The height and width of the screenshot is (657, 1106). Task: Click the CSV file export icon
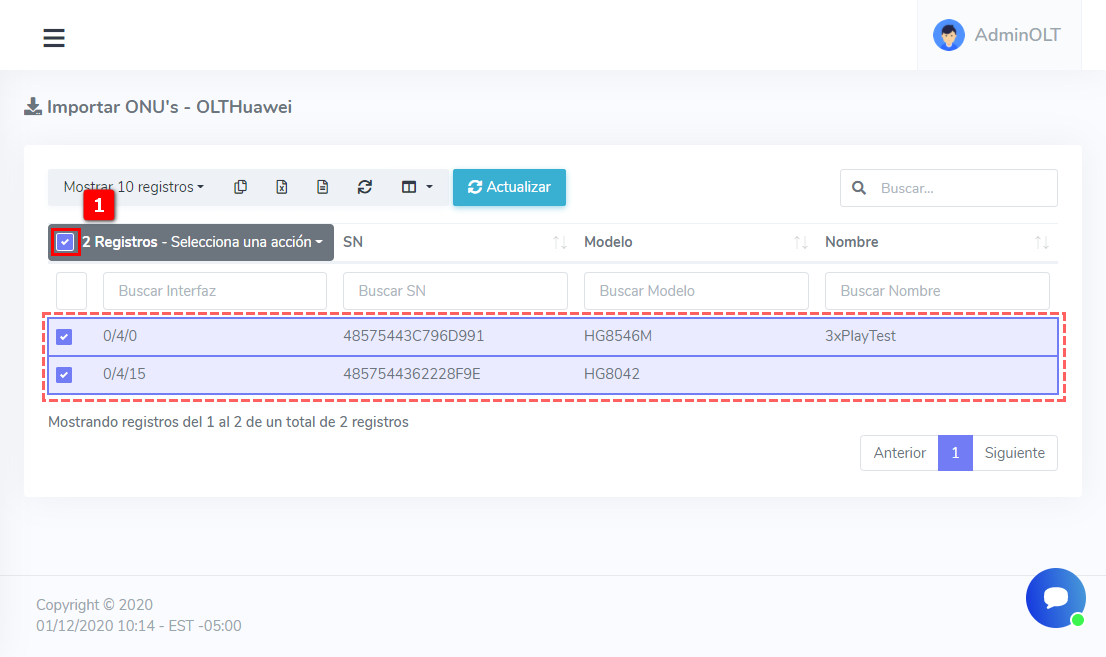(x=323, y=187)
